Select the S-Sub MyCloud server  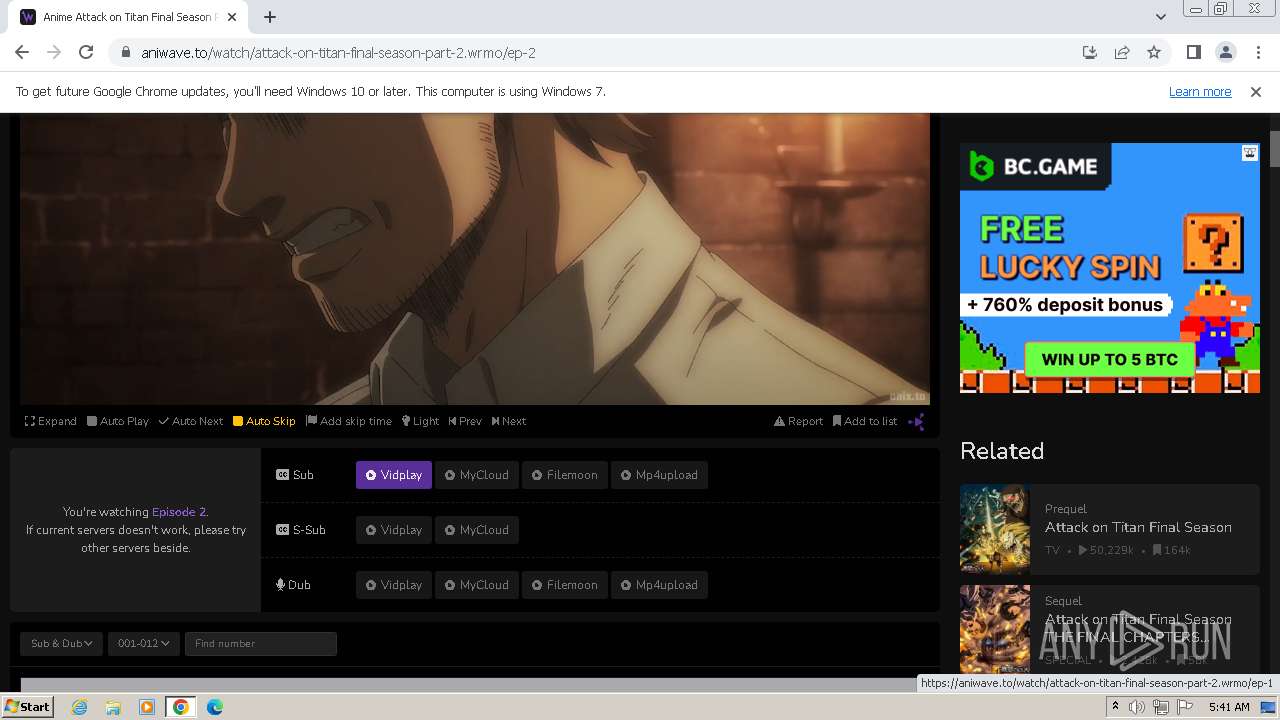coord(477,530)
